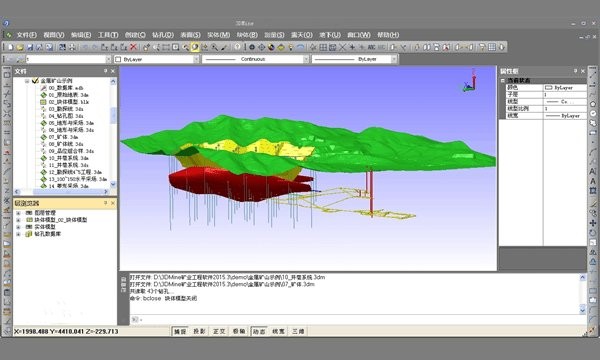Click the Save floppy disk icon
This screenshot has height=360, width=600.
(29, 47)
